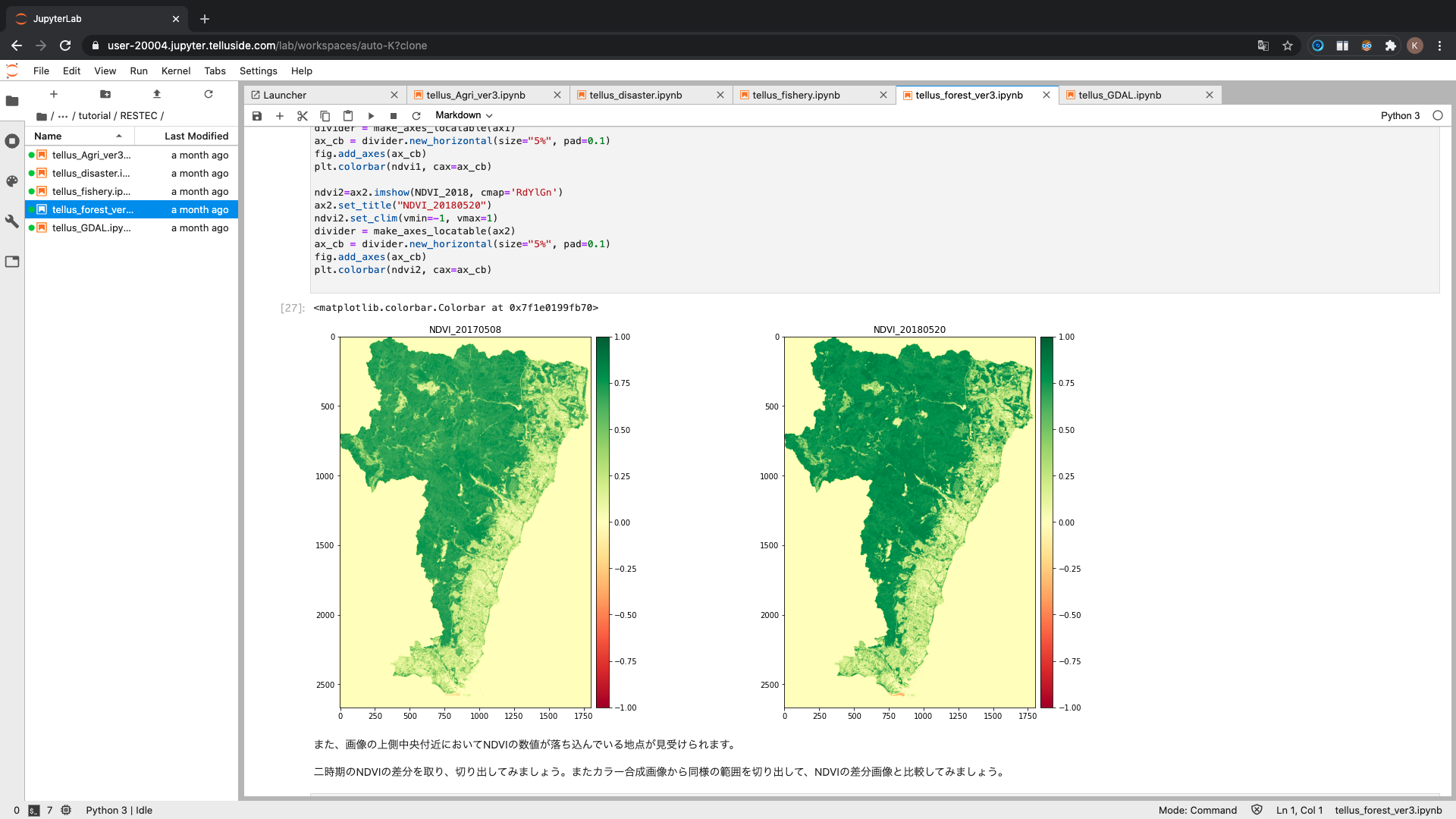The height and width of the screenshot is (819, 1456).
Task: Open a new browser tab
Action: coord(205,19)
